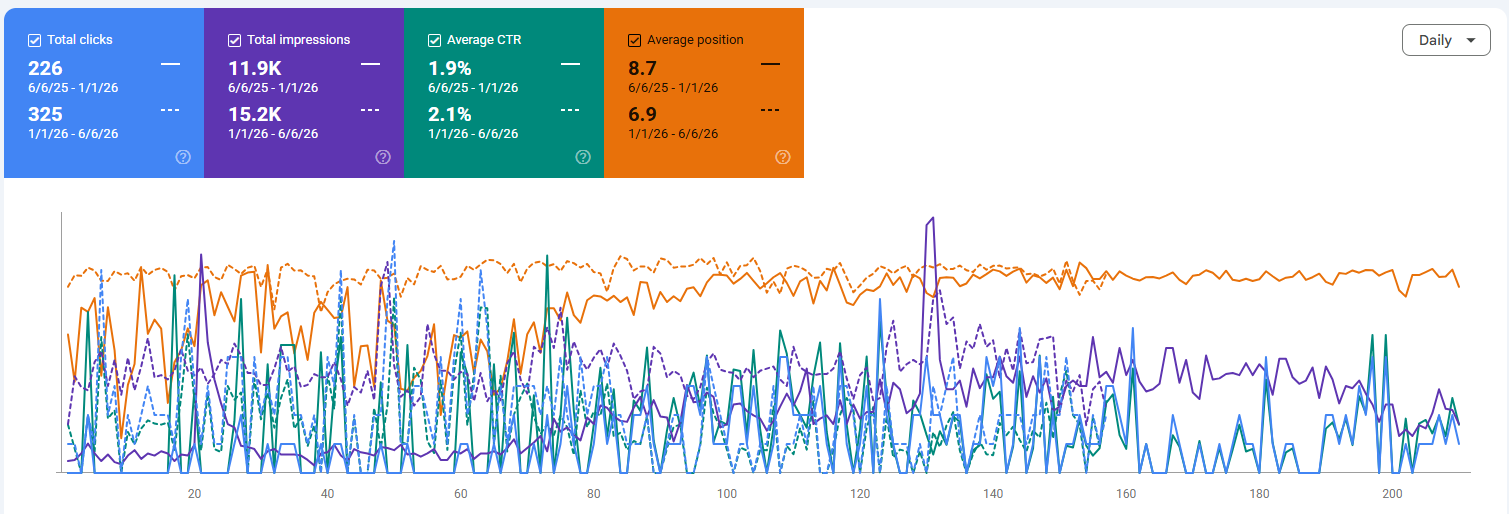Click the Total impressions label
This screenshot has width=1509, height=514.
[x=299, y=40]
